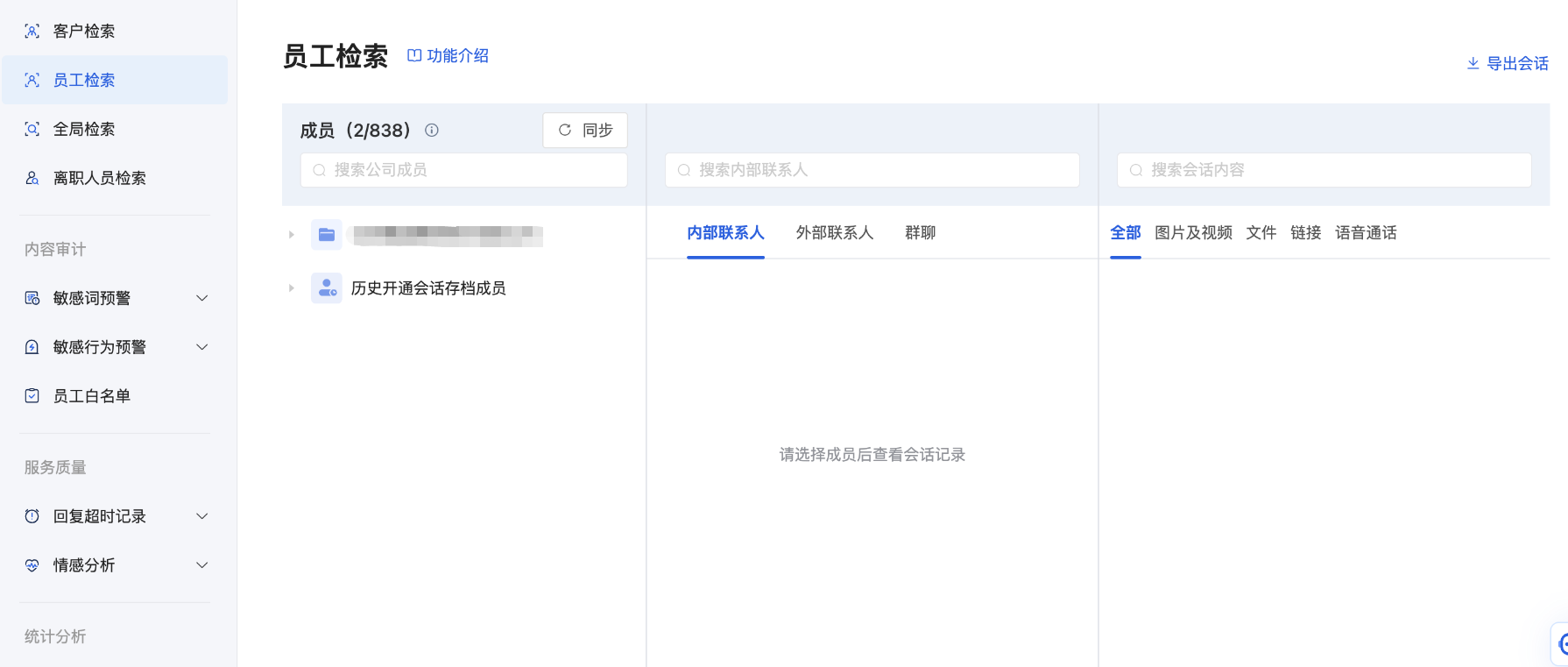Screen dimensions: 1568x667
Task: Open the 功能介绍 link
Action: coord(448,55)
